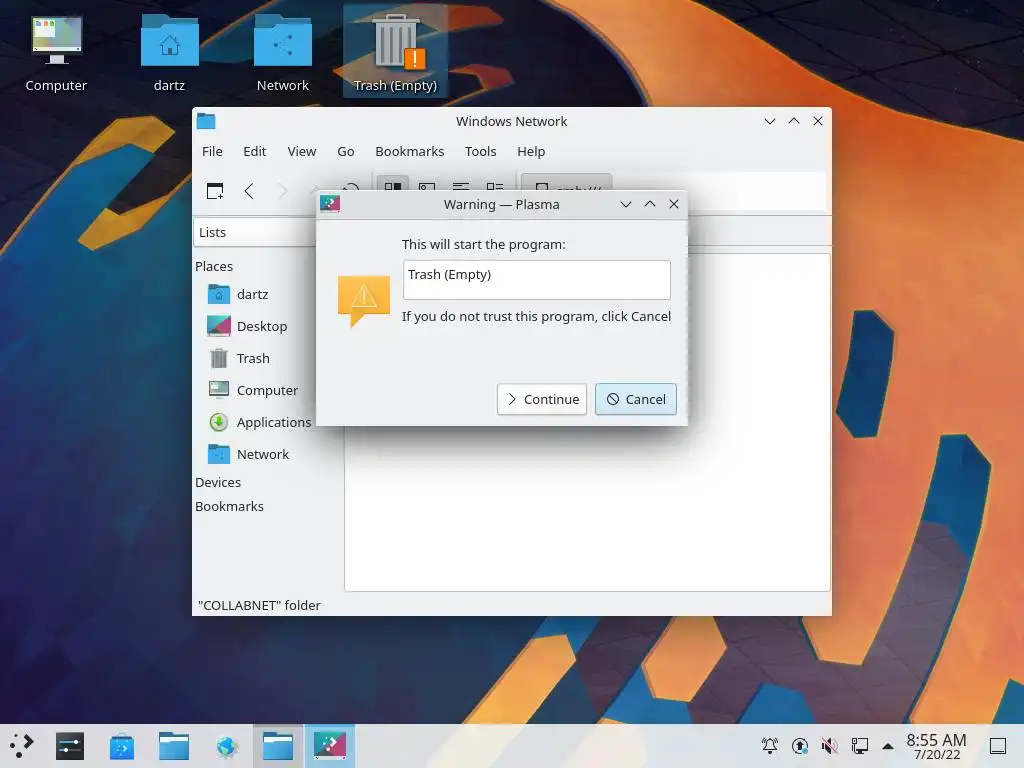Select the Trash (Empty) desktop icon
Image resolution: width=1024 pixels, height=768 pixels.
395,54
